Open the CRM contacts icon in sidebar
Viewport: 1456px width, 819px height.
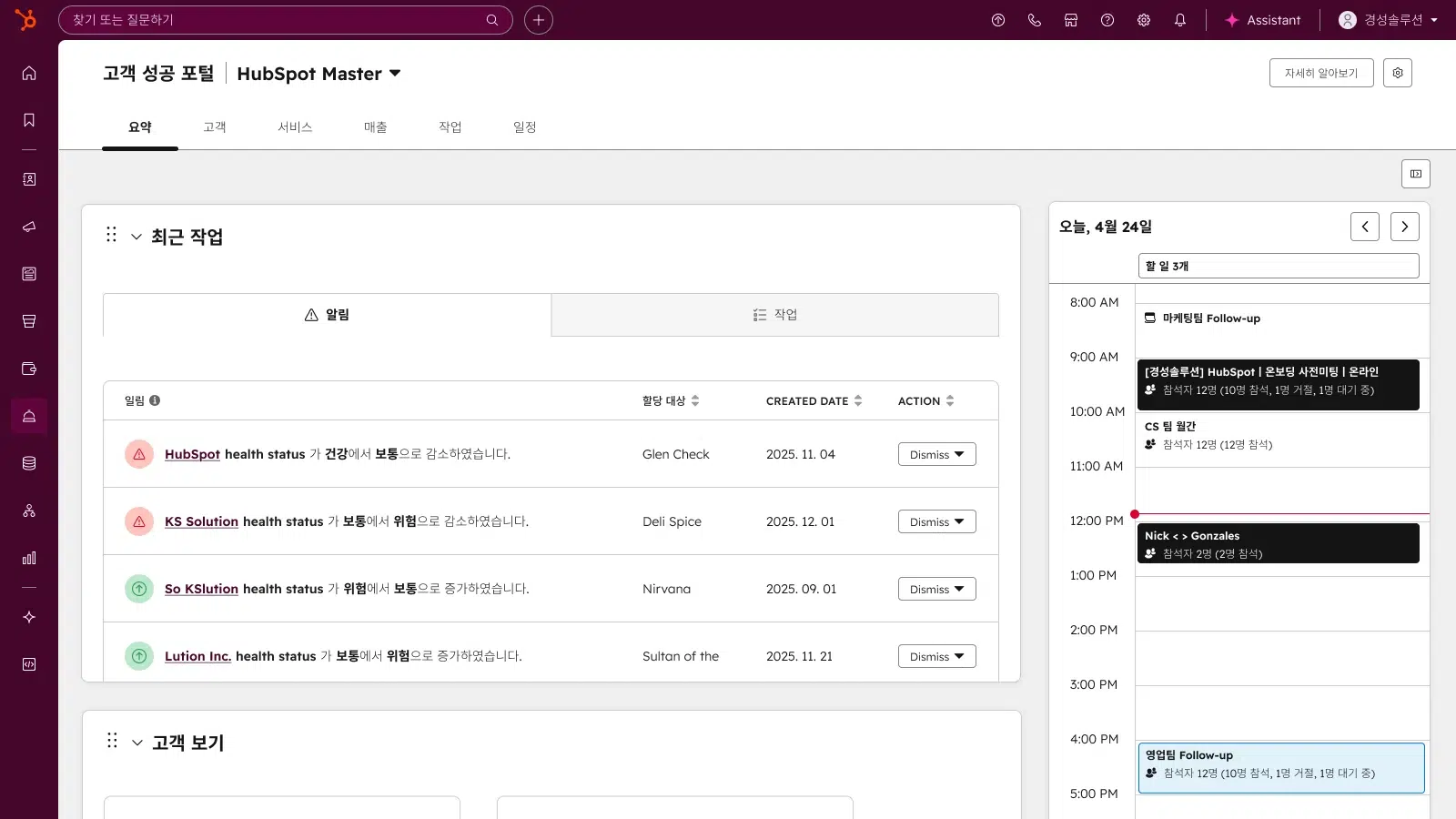[29, 179]
